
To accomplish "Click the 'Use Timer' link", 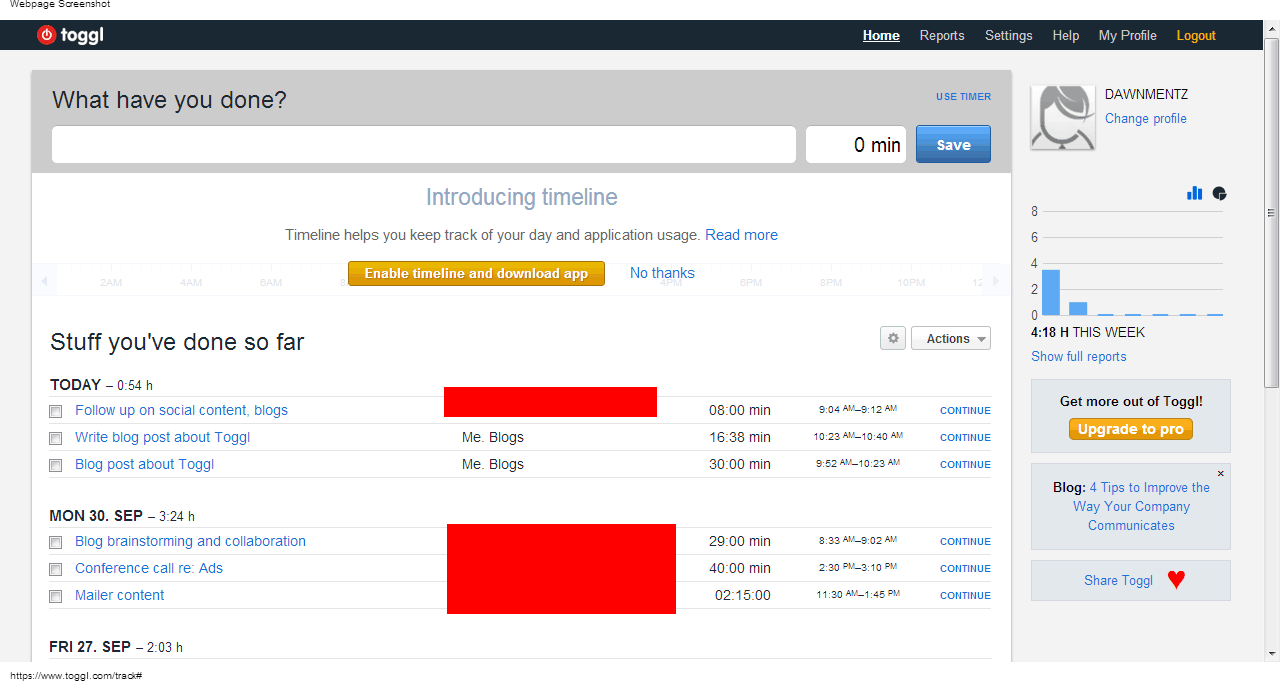I will tap(963, 97).
